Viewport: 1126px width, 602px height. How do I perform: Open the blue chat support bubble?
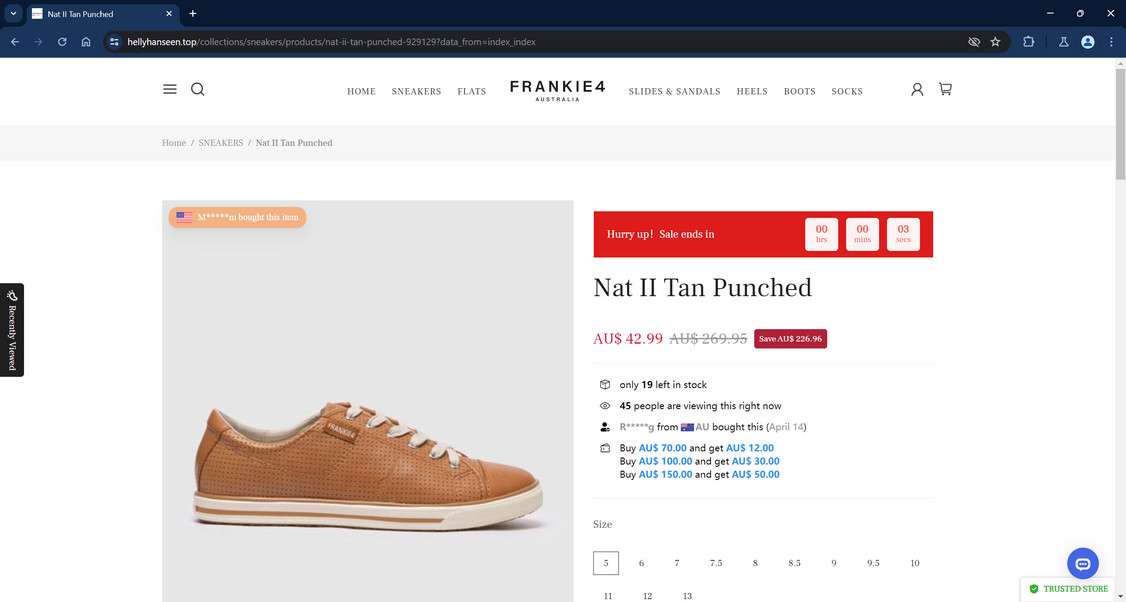pyautogui.click(x=1082, y=563)
